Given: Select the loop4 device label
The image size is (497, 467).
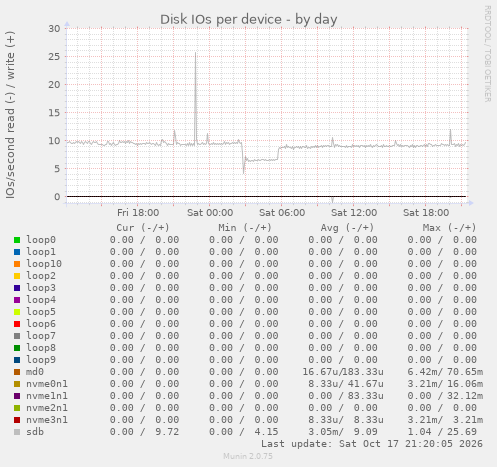Looking at the screenshot, I should pos(41,300).
